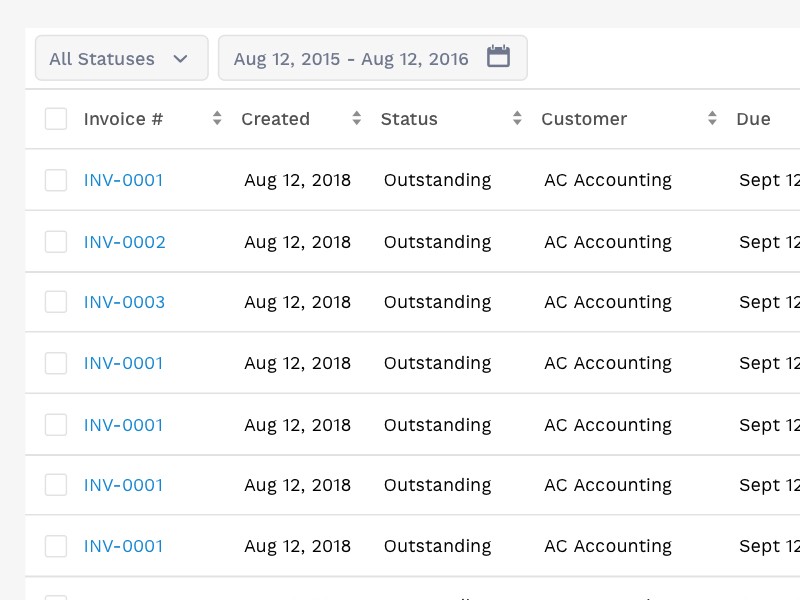Open invoice INV-0002
The image size is (800, 600).
124,241
